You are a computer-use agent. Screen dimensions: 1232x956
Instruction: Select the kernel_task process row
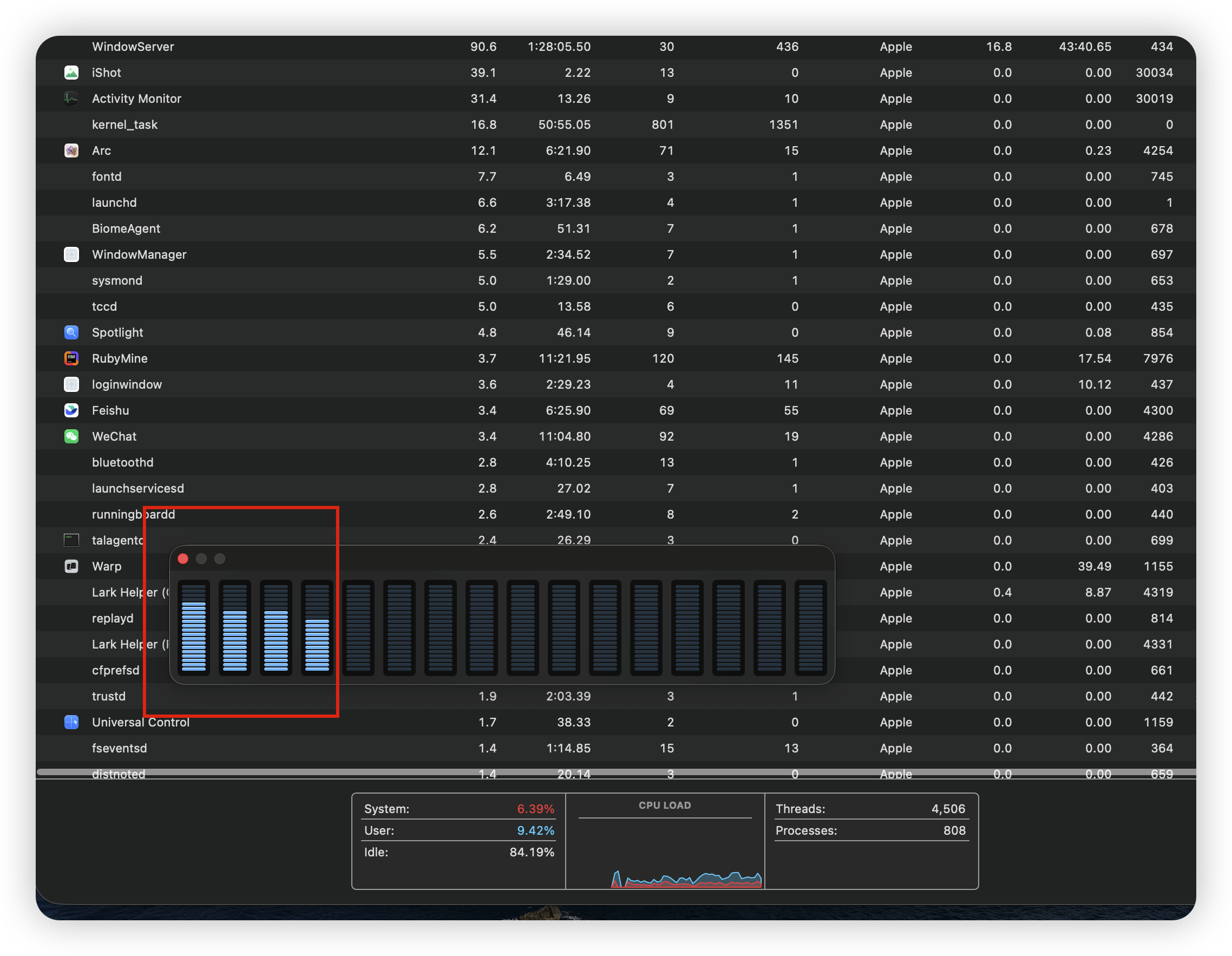[x=124, y=125]
